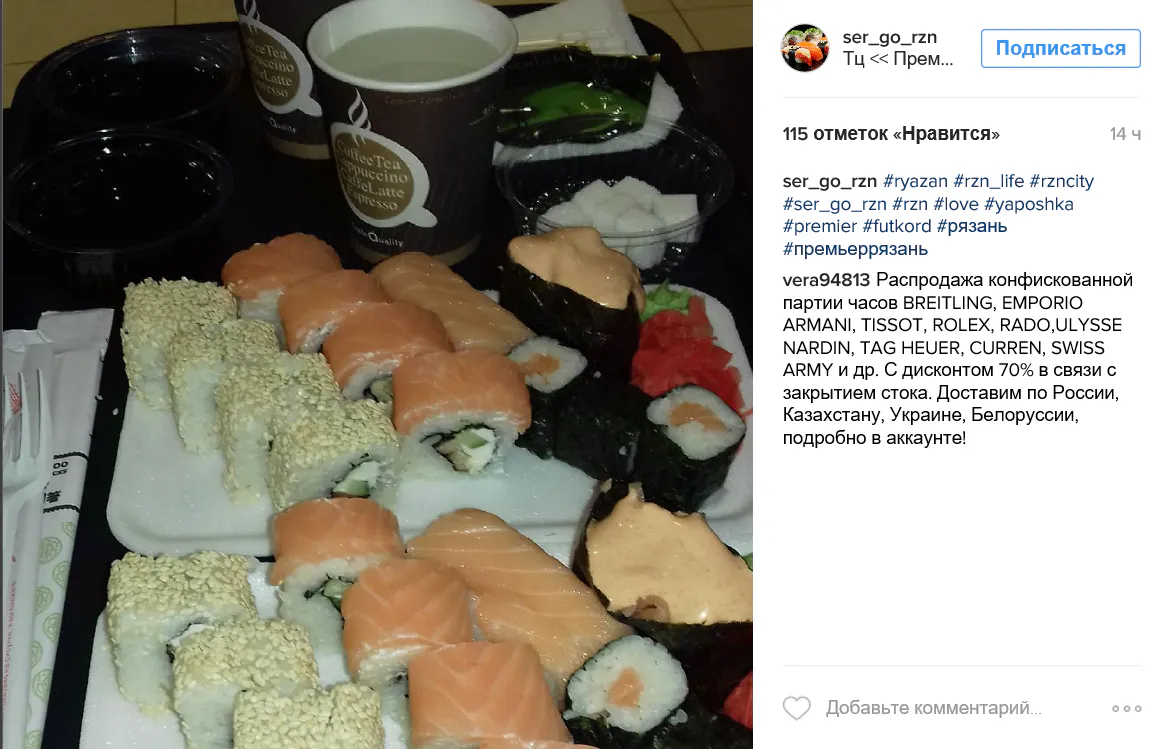Screen dimensions: 1171x749
Task: Open the Тц << Прем... location link
Action: tap(898, 58)
